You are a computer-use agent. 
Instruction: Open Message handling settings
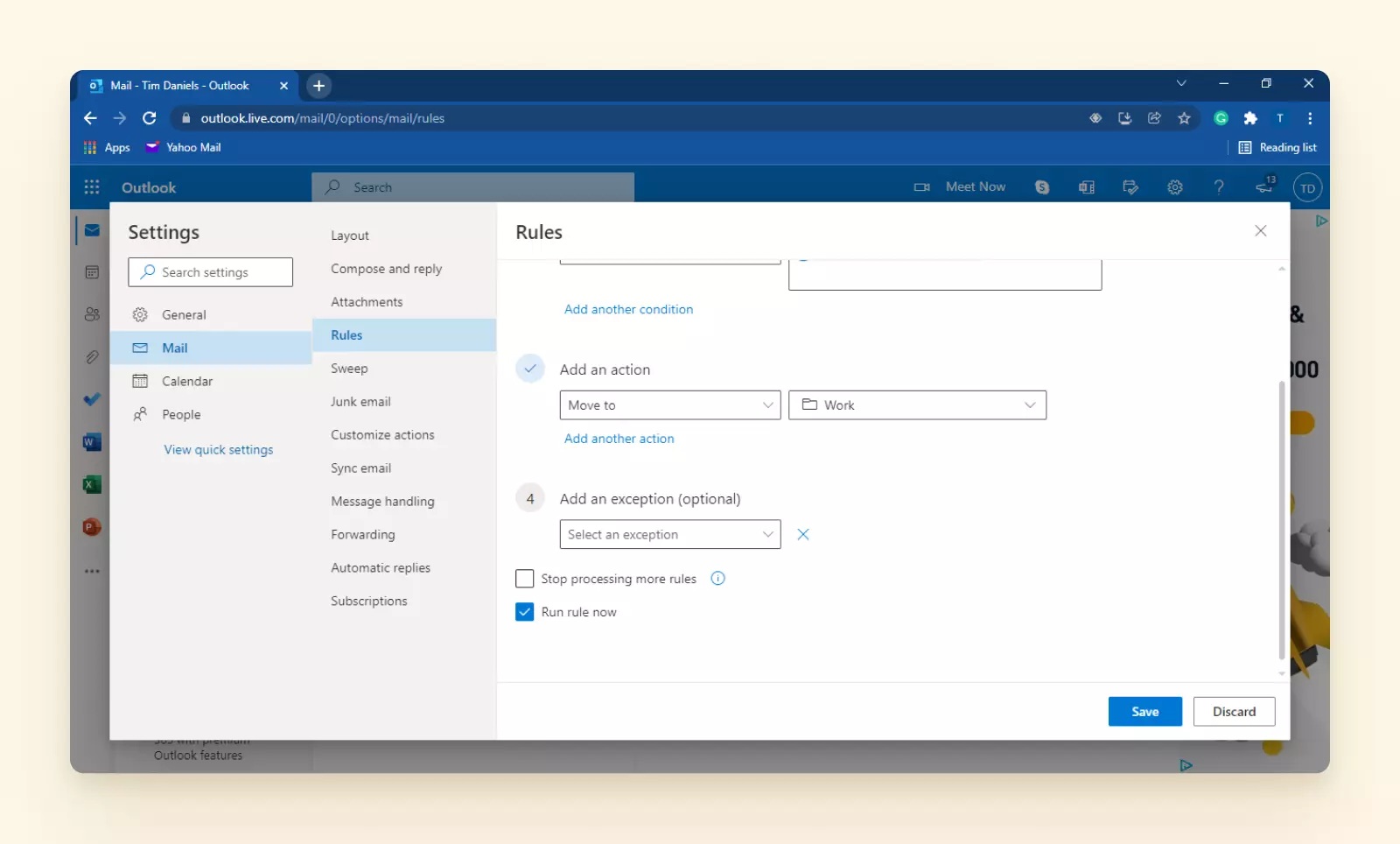pyautogui.click(x=404, y=502)
